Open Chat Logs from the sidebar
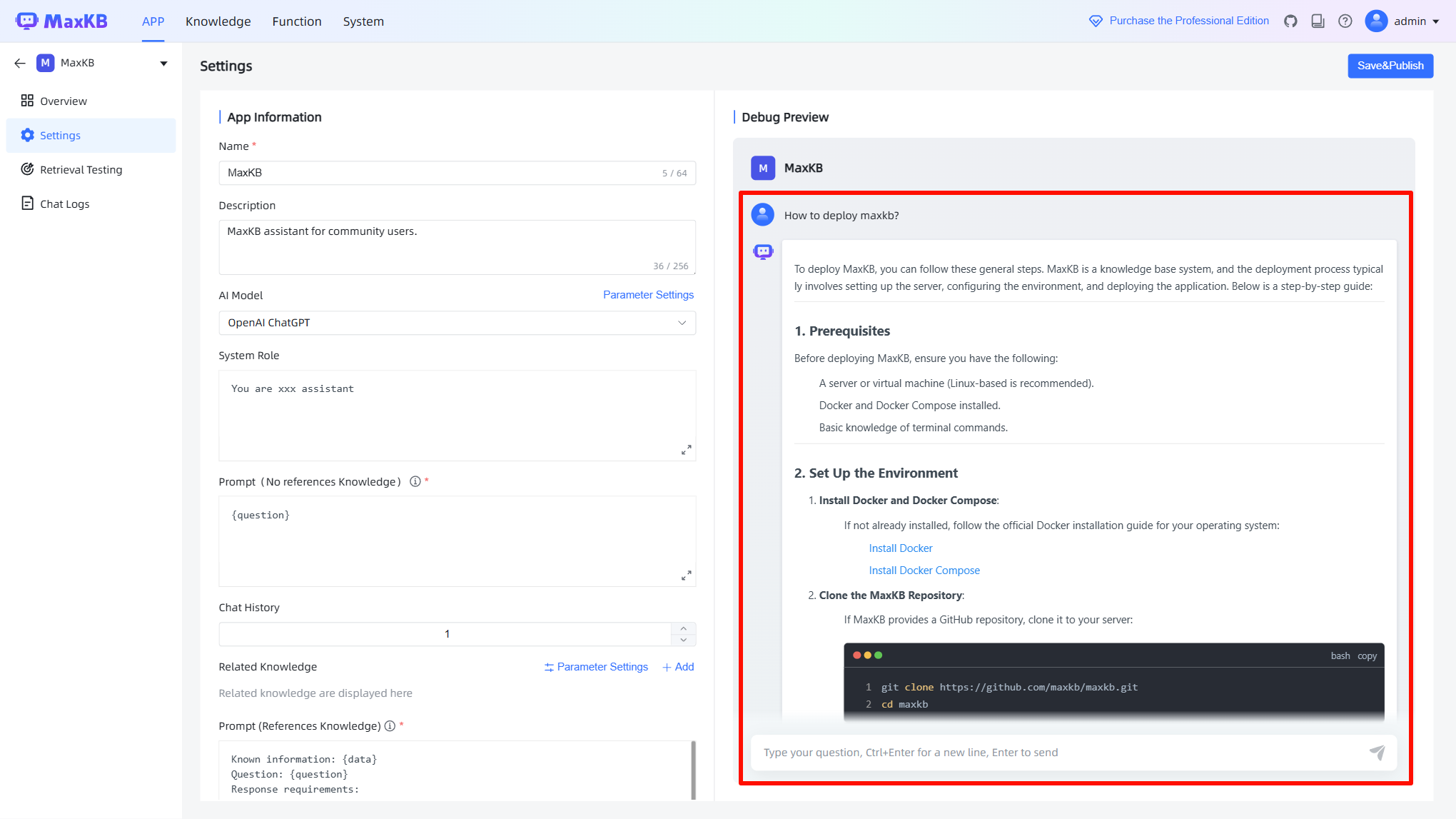The height and width of the screenshot is (819, 1456). (64, 204)
